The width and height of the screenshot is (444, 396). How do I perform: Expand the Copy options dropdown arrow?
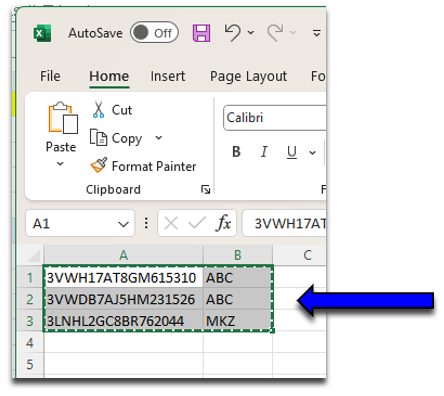click(x=159, y=137)
